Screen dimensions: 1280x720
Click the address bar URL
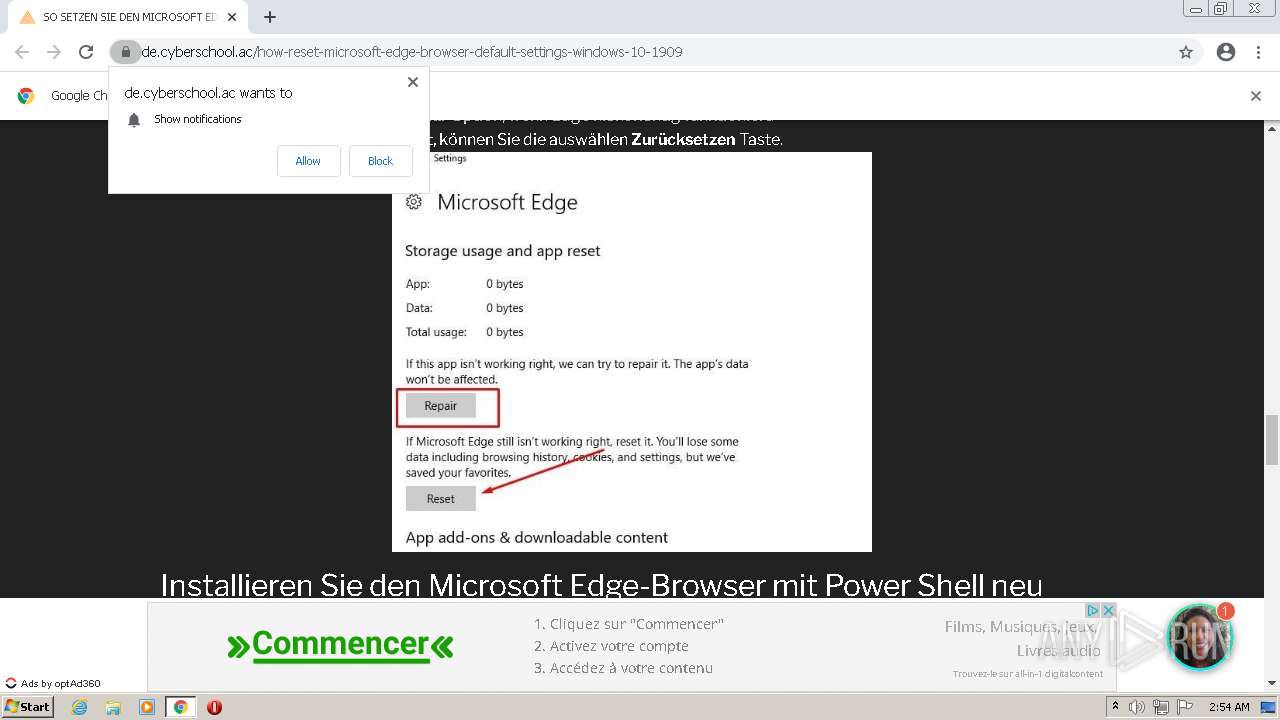pos(412,52)
